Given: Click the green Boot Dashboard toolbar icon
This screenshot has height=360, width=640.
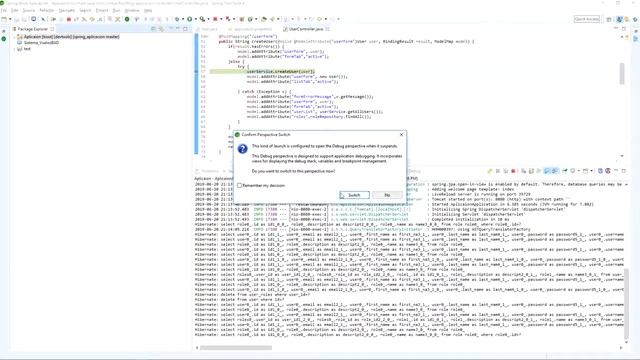Looking at the screenshot, I should coord(127,19).
